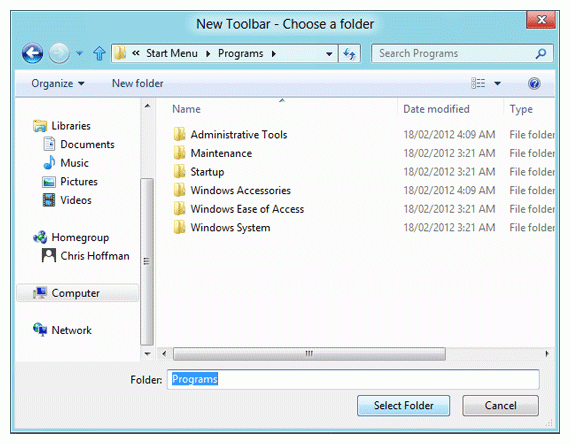Open Pictures library
The image size is (570, 444).
[x=79, y=181]
